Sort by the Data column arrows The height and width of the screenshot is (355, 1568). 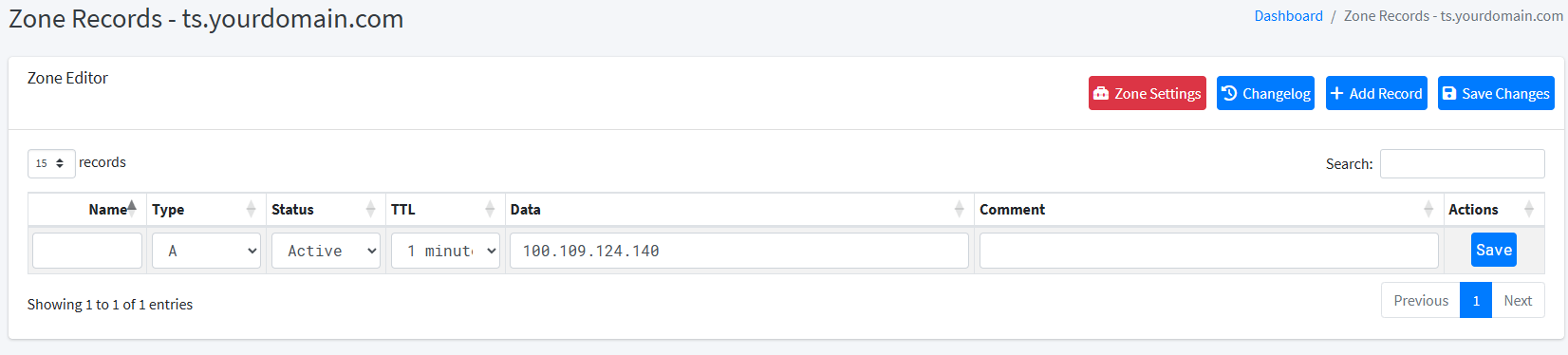point(959,209)
